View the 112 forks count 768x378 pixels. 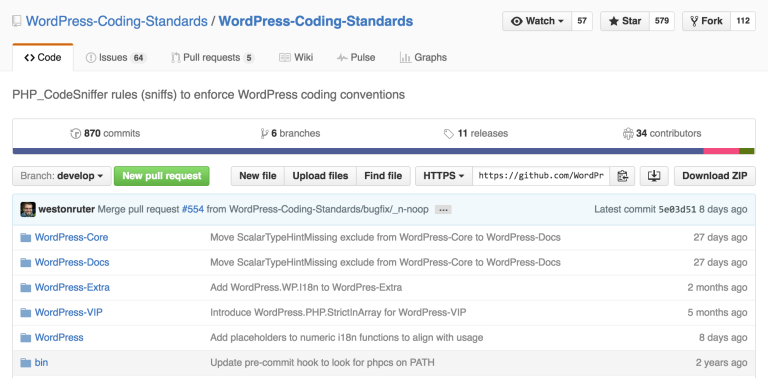pos(743,21)
